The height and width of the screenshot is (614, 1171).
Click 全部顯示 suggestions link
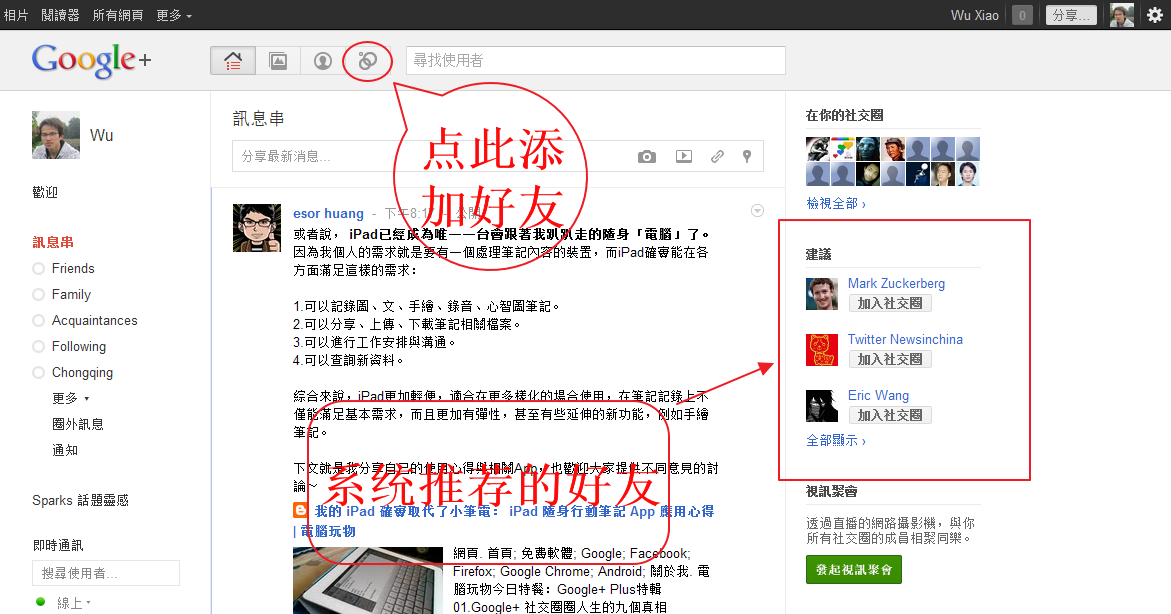(x=836, y=441)
